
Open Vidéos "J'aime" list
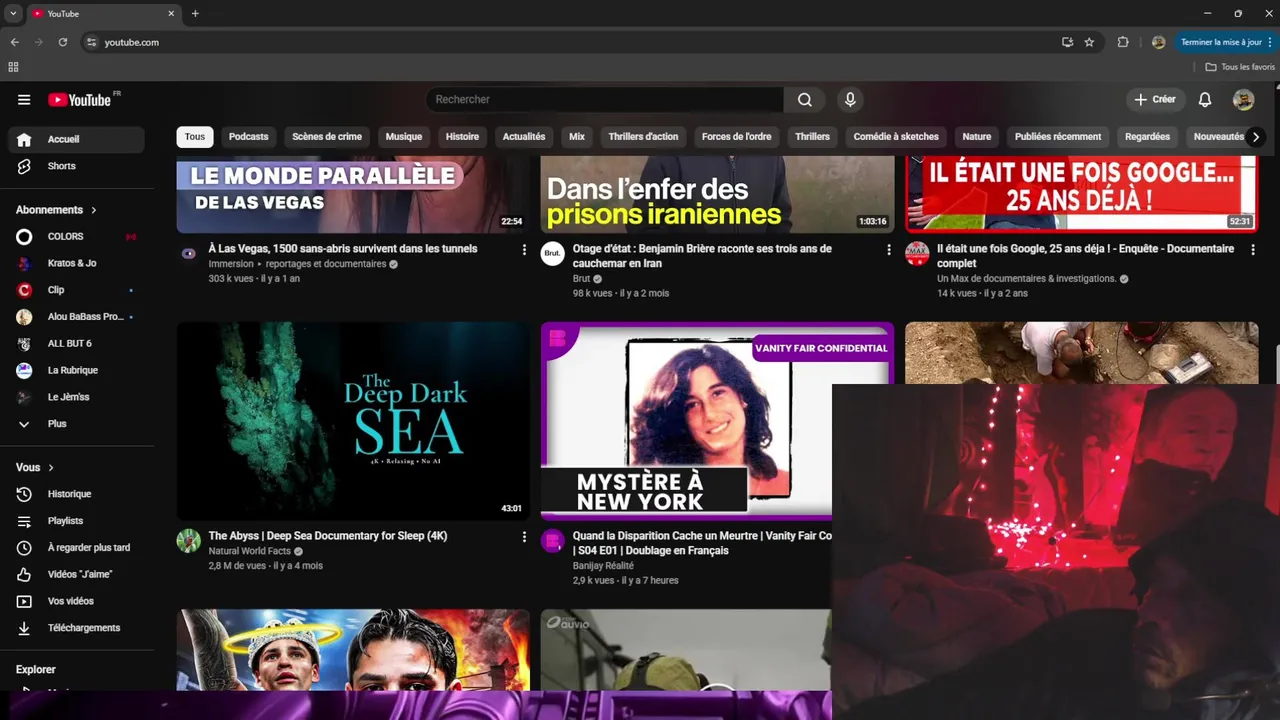pos(76,574)
